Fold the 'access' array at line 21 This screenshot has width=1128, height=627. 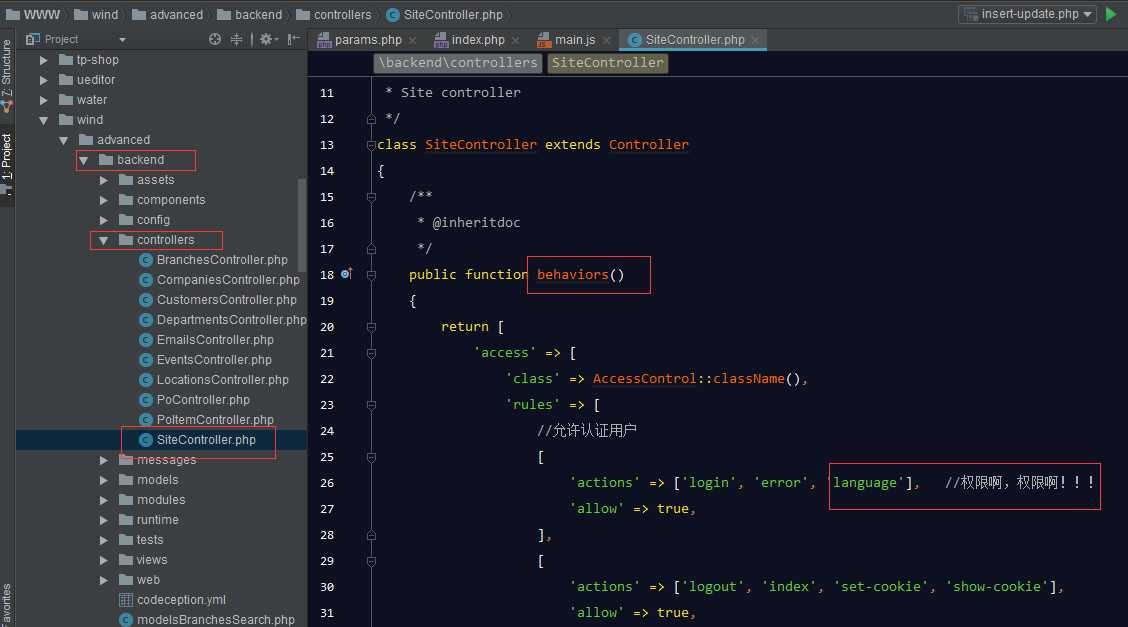pos(371,353)
